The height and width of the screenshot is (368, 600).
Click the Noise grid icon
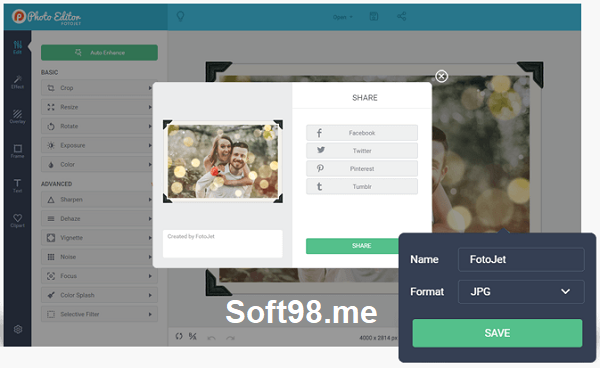(x=51, y=257)
